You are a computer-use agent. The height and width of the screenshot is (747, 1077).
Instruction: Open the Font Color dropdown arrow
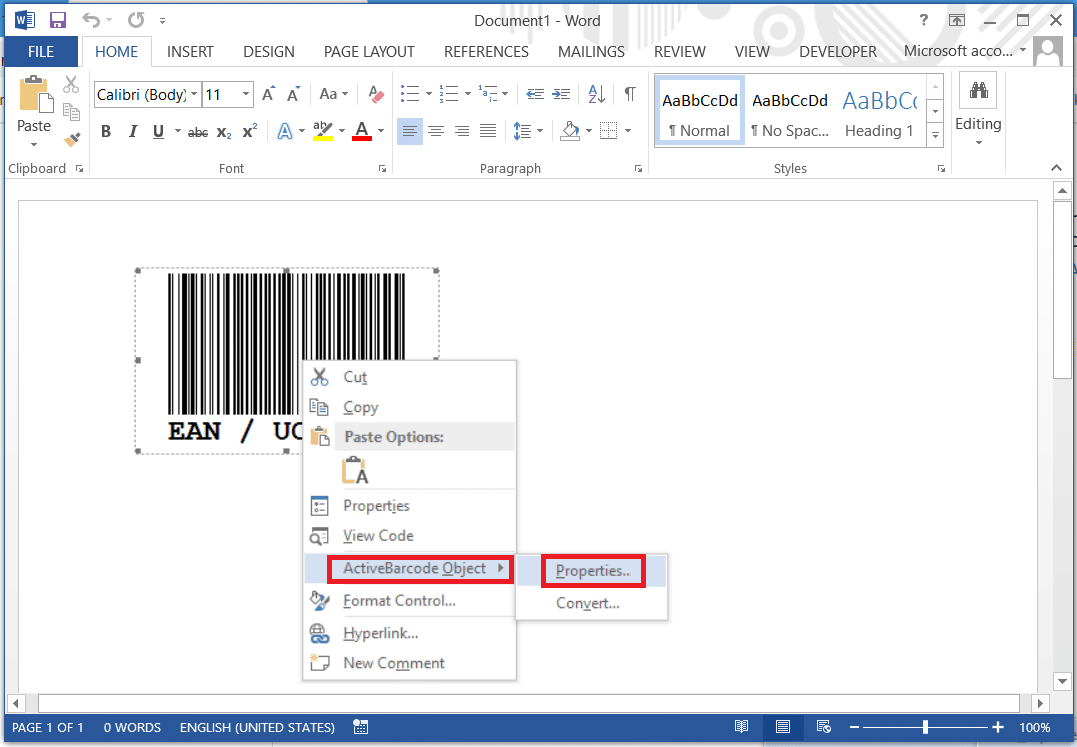(x=380, y=131)
